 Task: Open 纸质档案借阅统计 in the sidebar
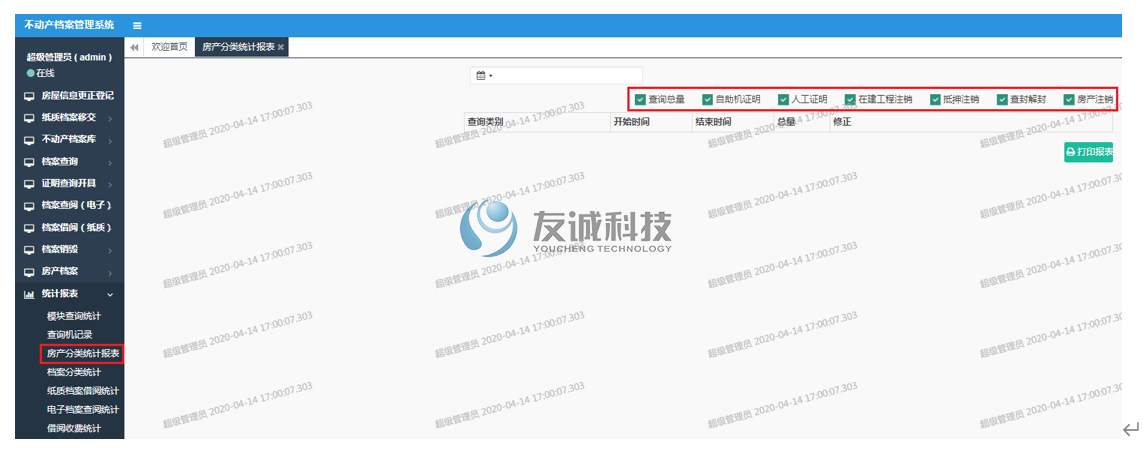82,391
